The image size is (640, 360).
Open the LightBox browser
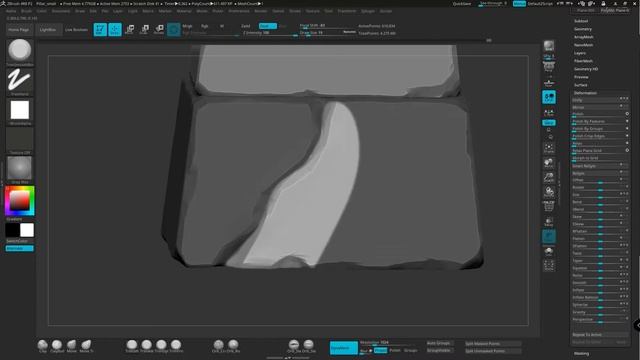[x=48, y=30]
